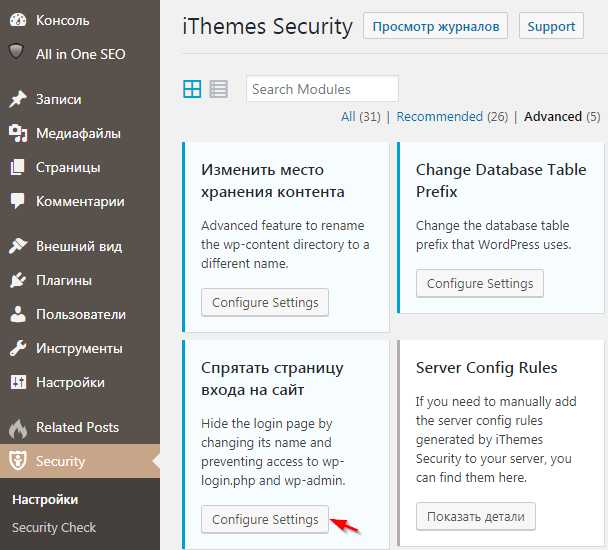Click the All in One SEO shield icon
Screen dimensions: 608x550
point(17,53)
